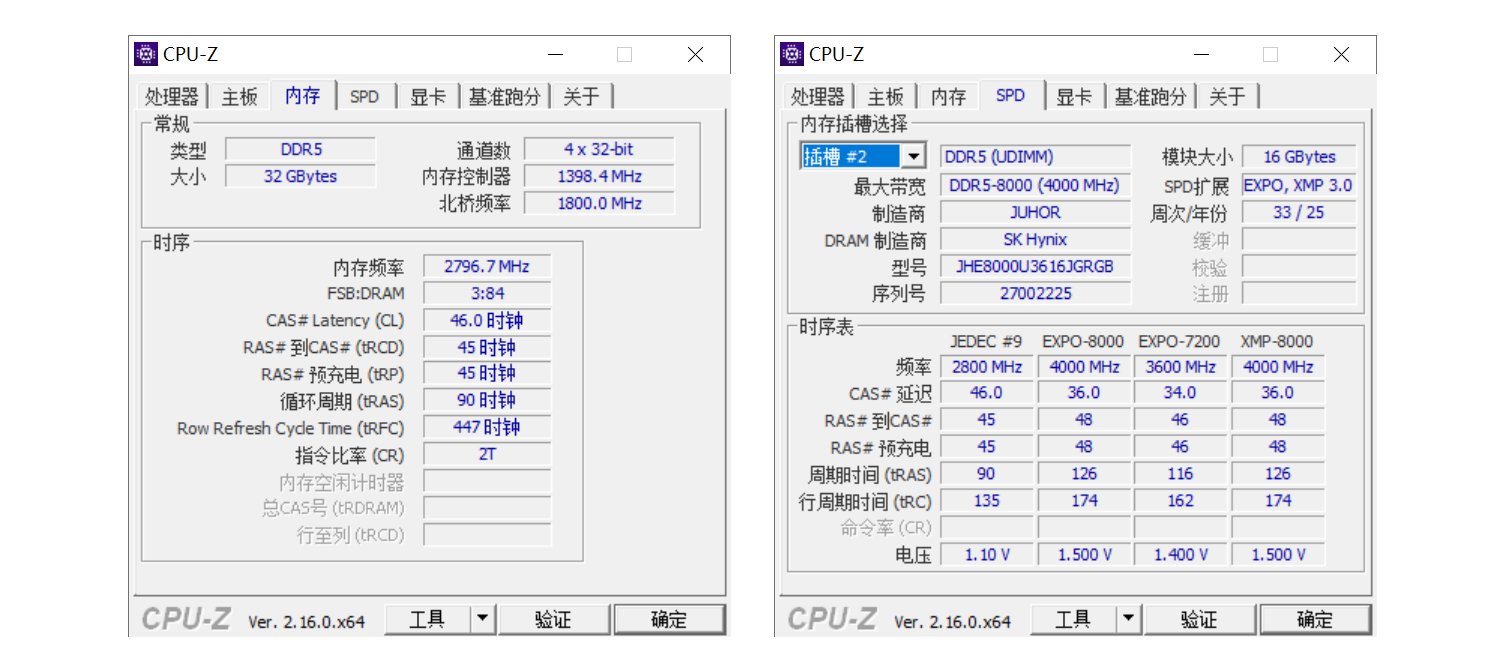Select 内存 tab in left window
Viewport: 1500px width, 670px height.
coord(303,95)
